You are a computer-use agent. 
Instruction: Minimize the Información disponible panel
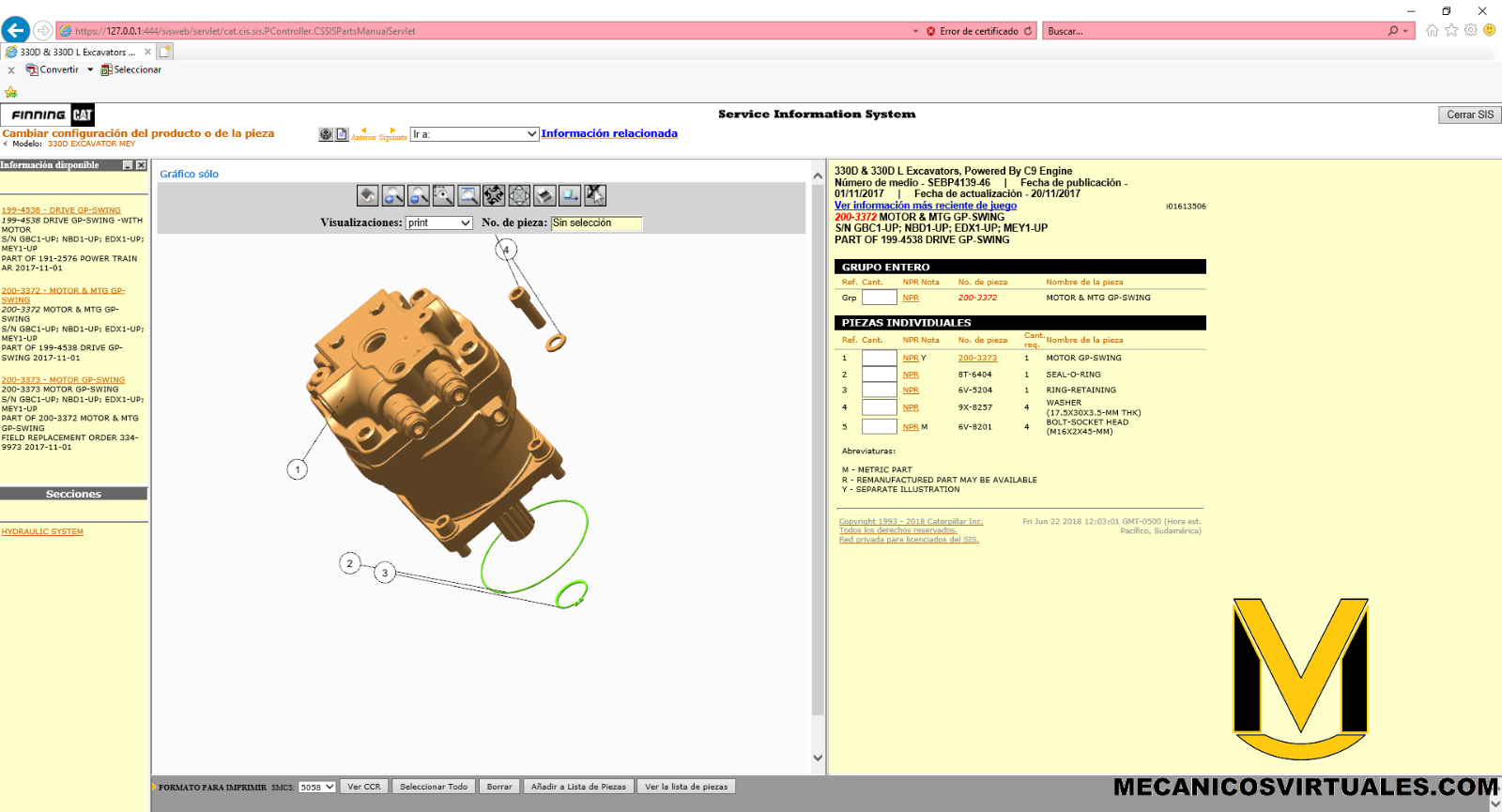(129, 165)
